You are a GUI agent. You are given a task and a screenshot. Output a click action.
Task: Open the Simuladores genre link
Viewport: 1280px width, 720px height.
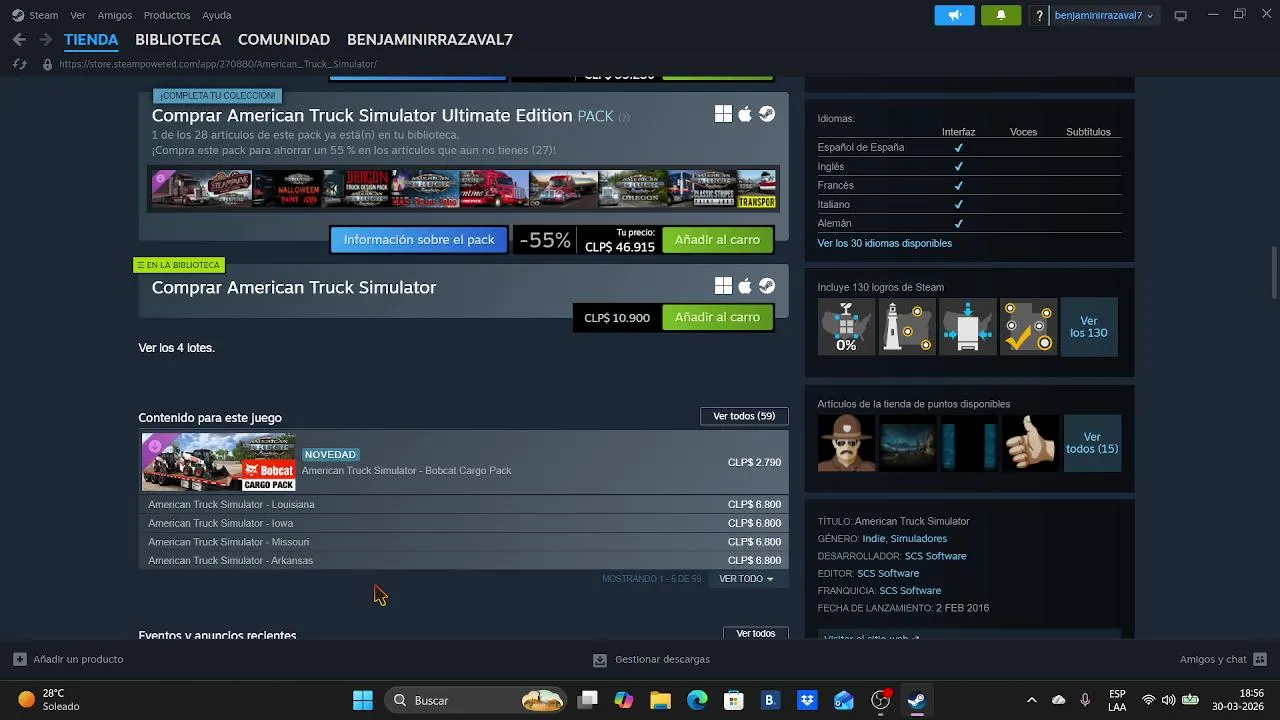click(918, 539)
